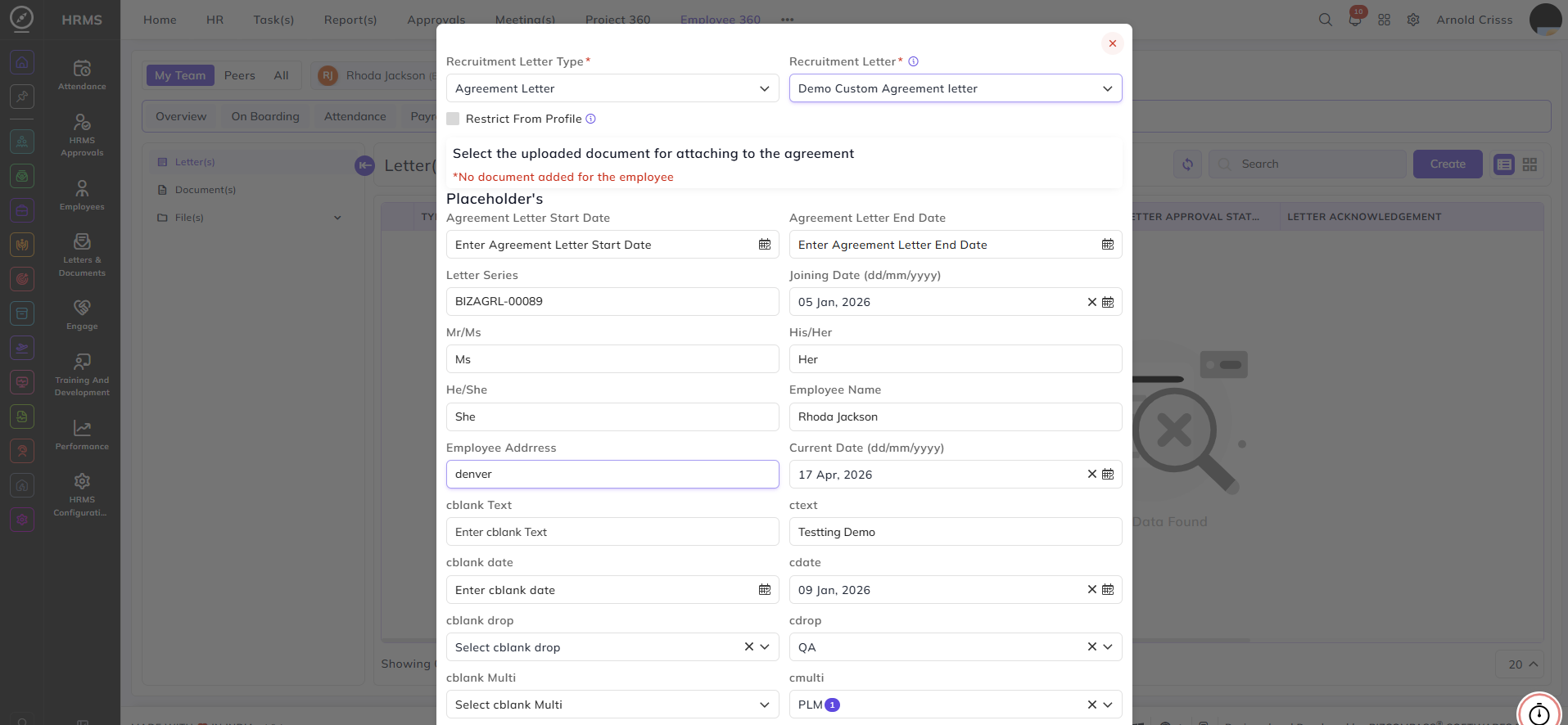The image size is (1568, 725).
Task: Tick the Restrict From Profile checkbox
Action: click(x=453, y=119)
